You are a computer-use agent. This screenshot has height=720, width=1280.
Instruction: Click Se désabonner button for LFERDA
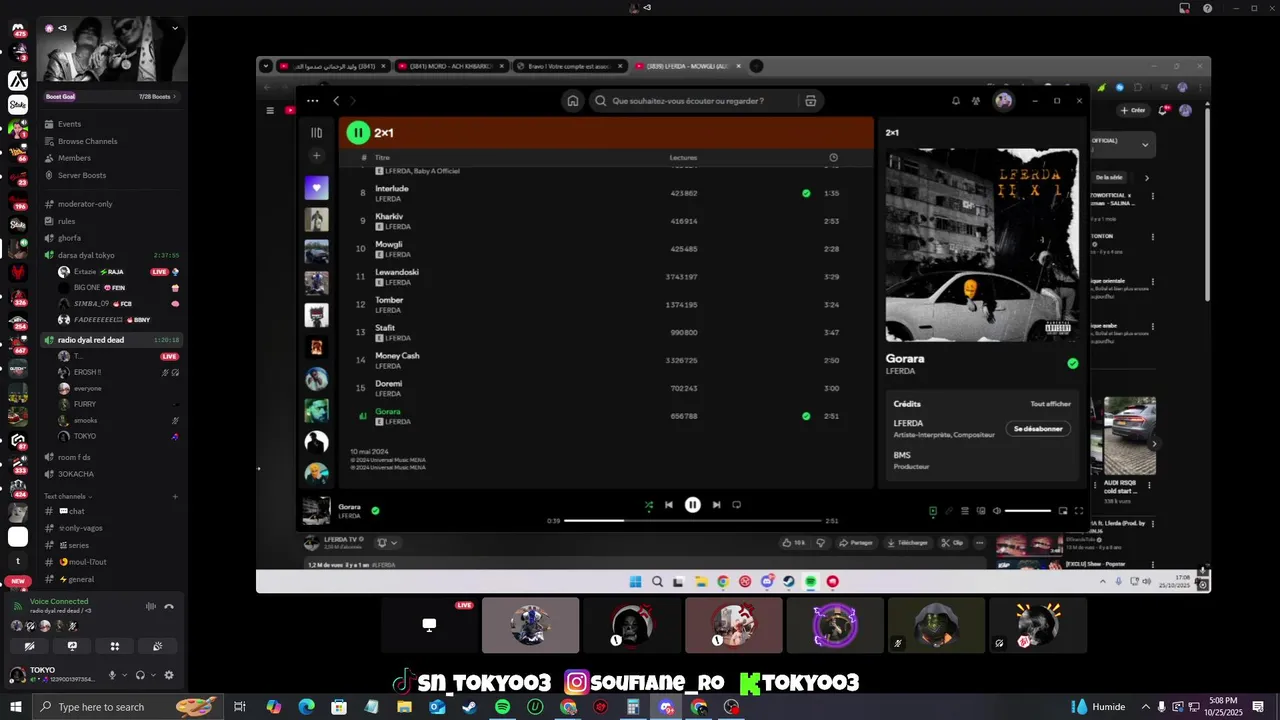(x=1038, y=429)
